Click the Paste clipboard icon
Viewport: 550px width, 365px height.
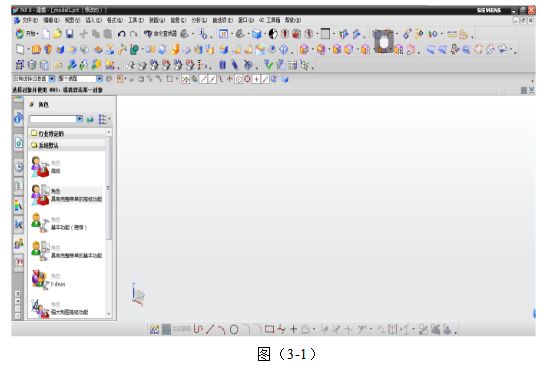(x=108, y=34)
